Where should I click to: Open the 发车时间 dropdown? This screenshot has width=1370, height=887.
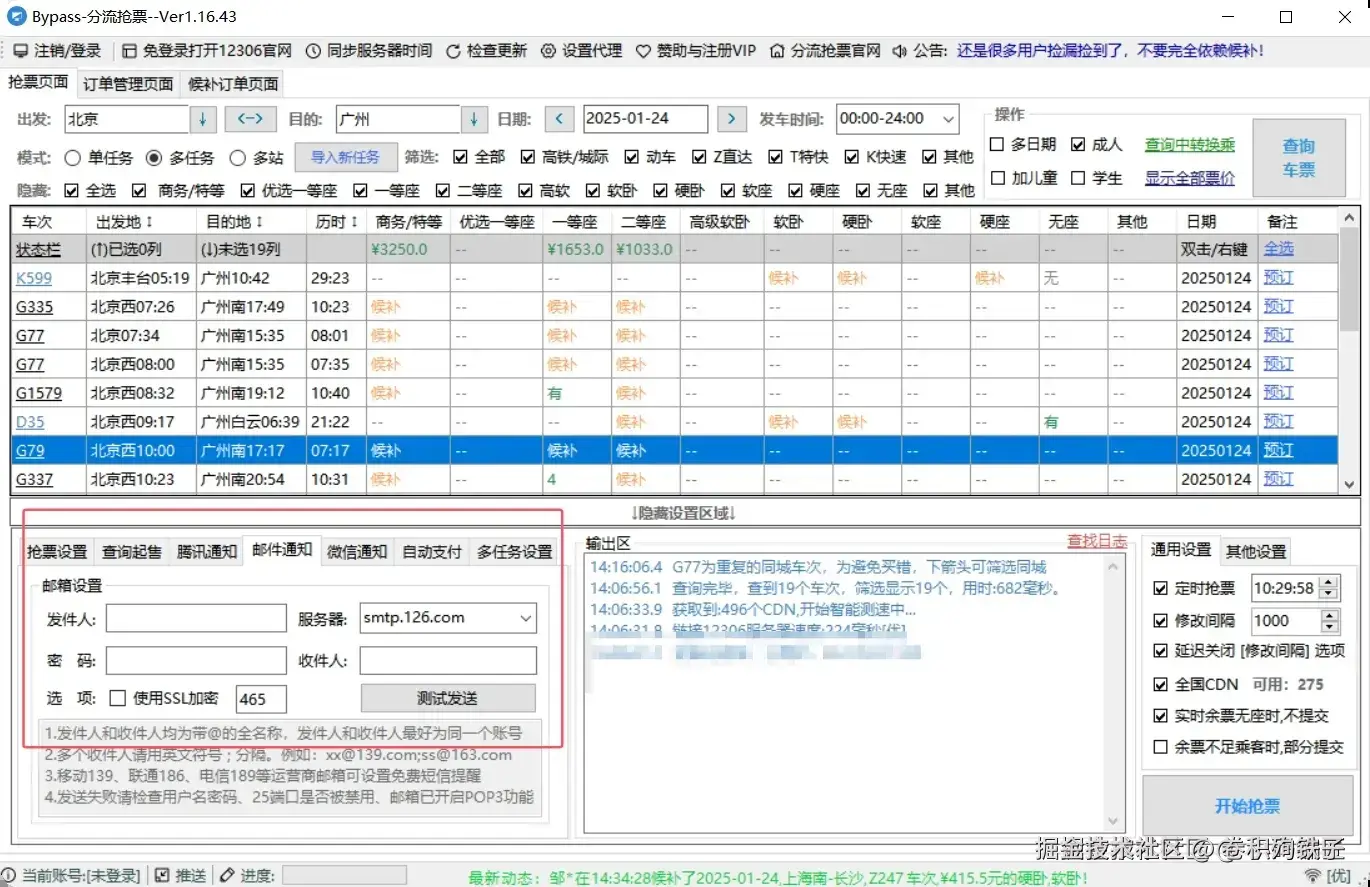pyautogui.click(x=948, y=119)
